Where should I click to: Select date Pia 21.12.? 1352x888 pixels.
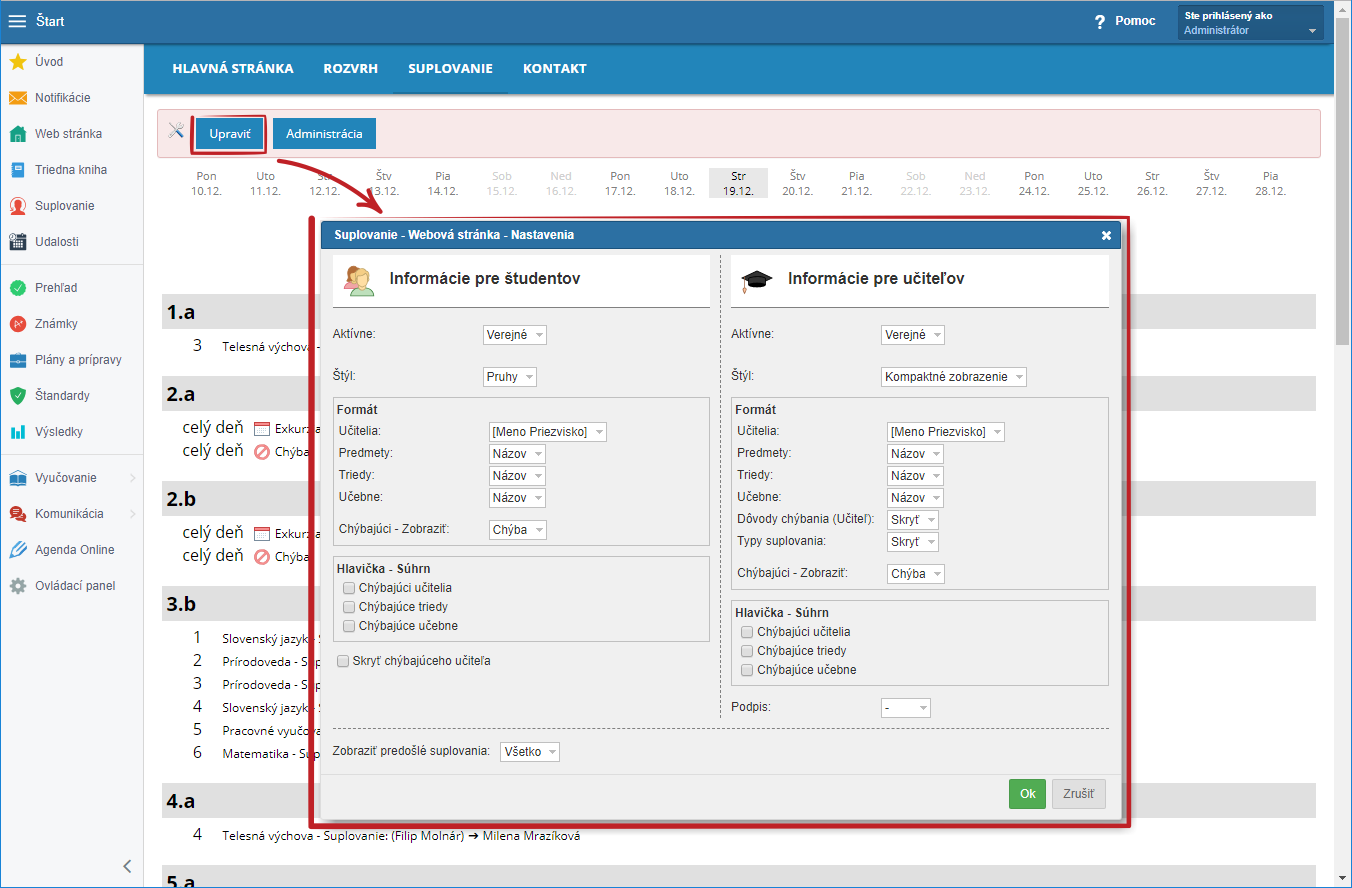[857, 183]
